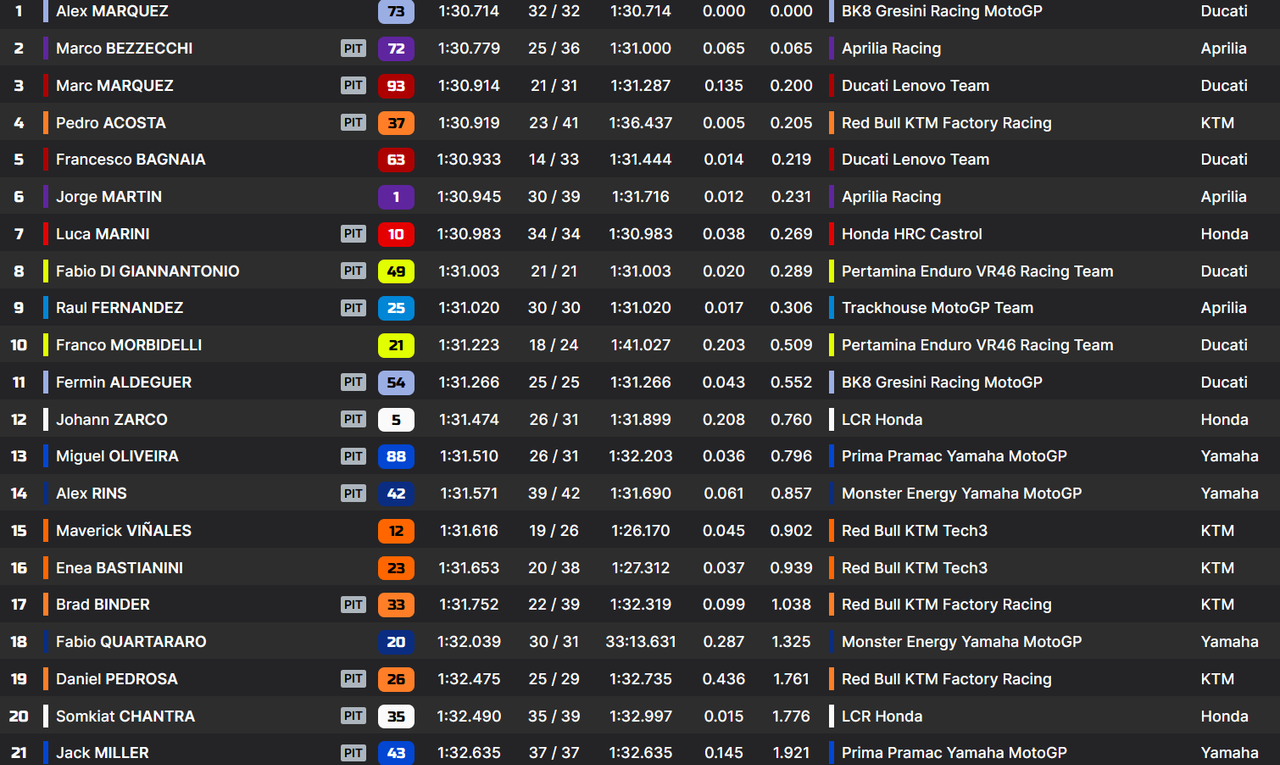Click the purple number 1 badge for Martin
This screenshot has width=1280, height=765.
pos(396,197)
